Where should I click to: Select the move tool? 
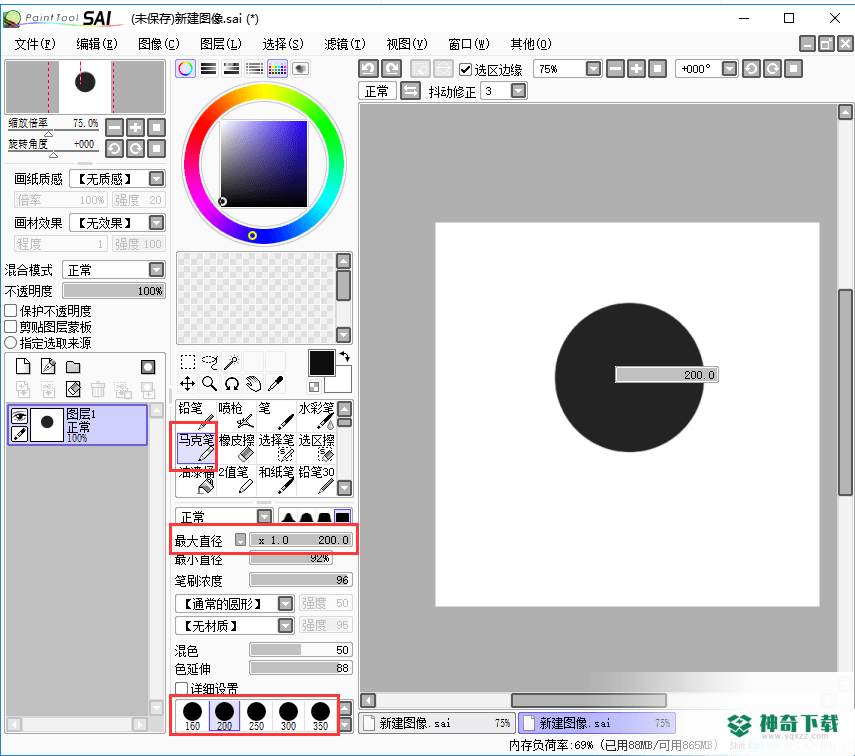coord(188,384)
